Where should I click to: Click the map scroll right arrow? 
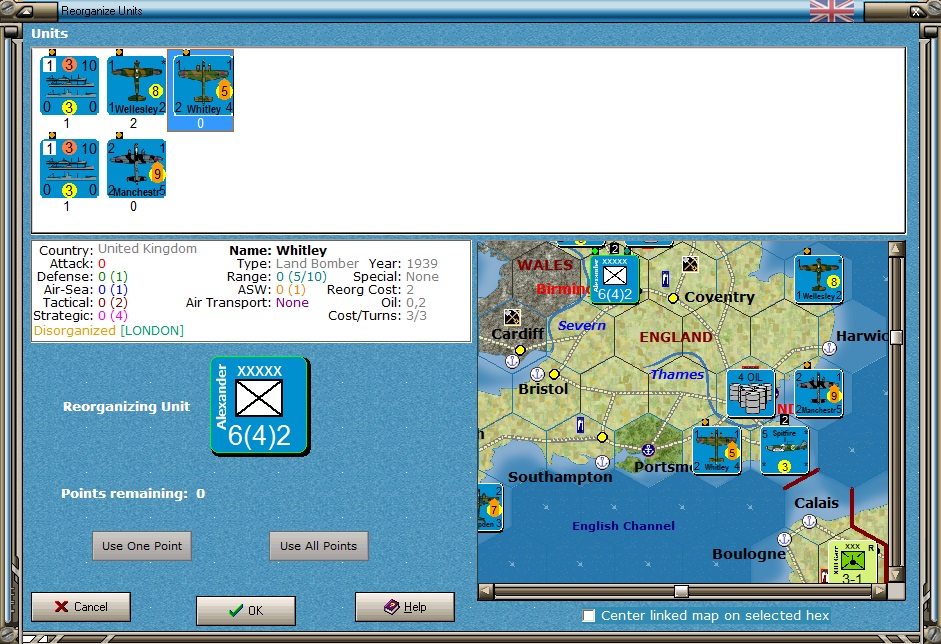879,592
